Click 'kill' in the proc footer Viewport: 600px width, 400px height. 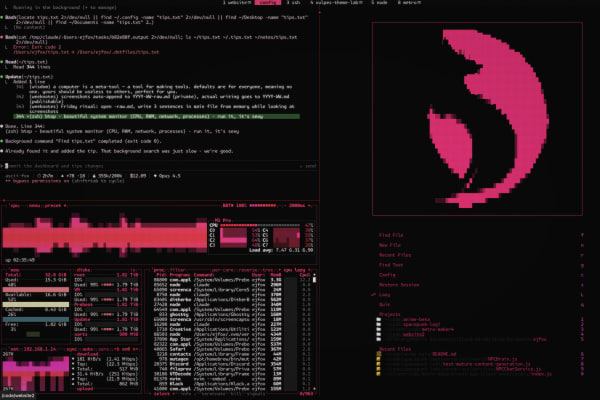pos(238,393)
